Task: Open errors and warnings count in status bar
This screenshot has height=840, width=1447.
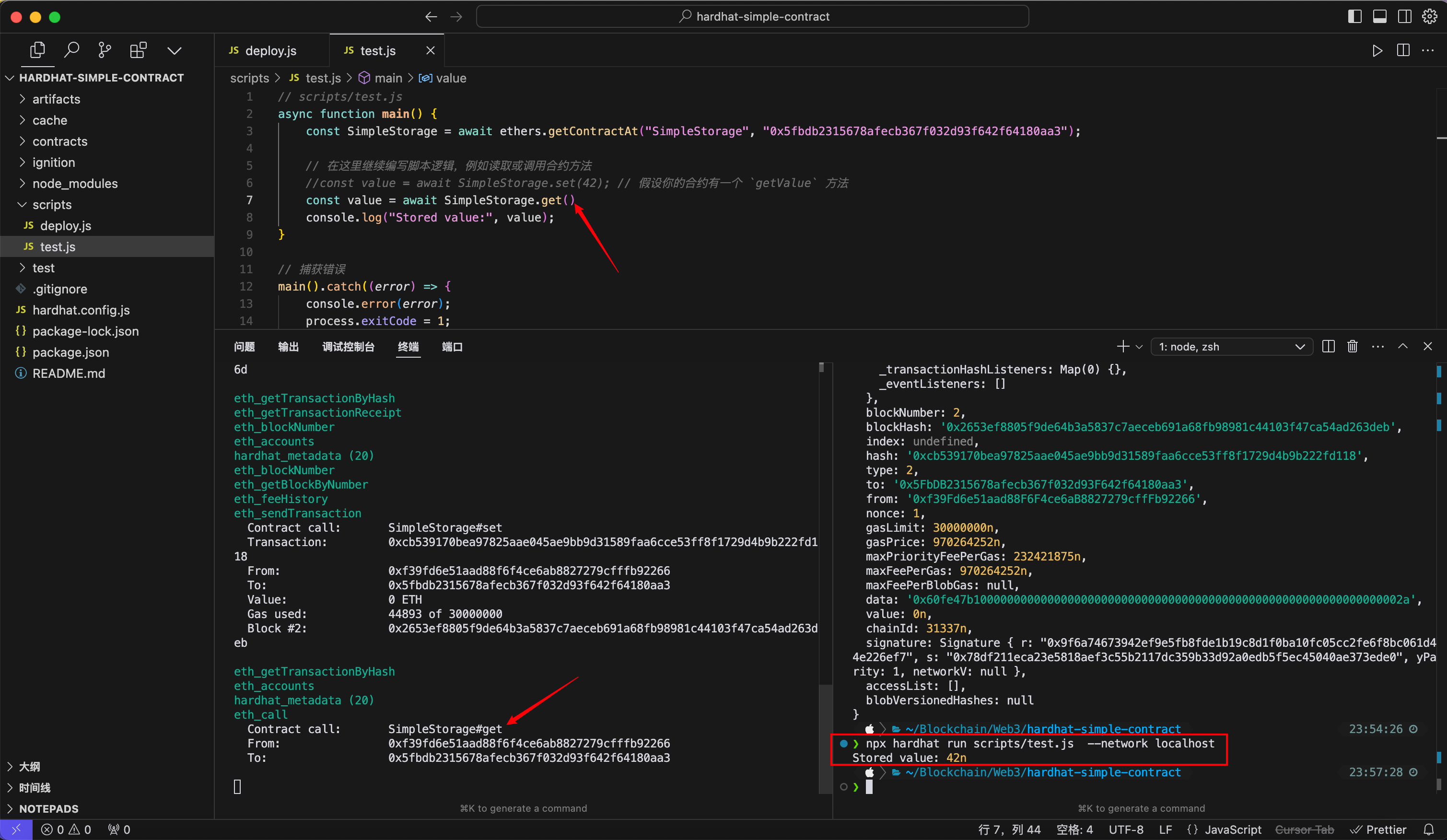Action: [x=66, y=829]
